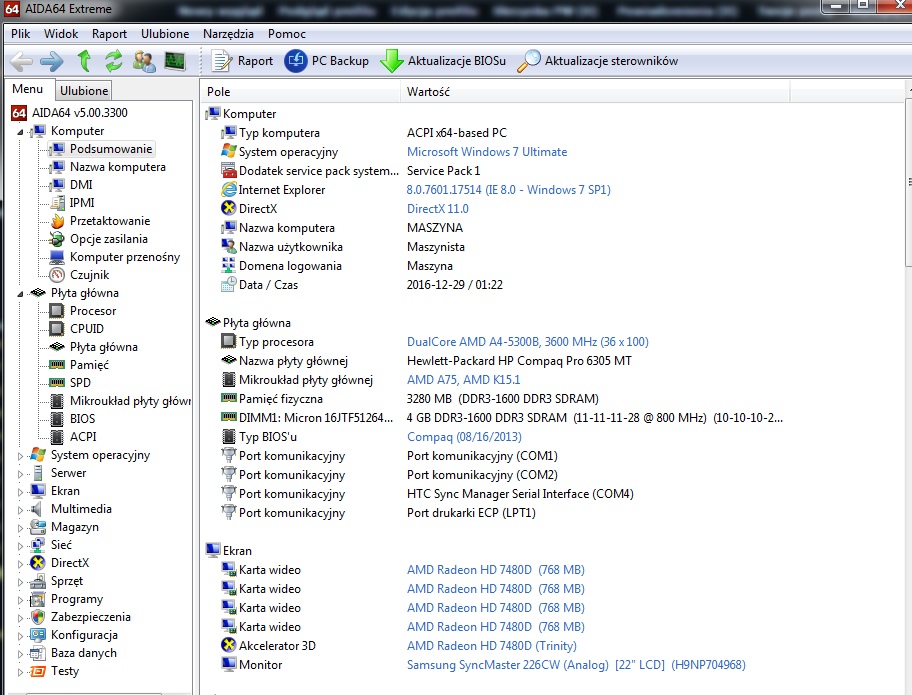Image resolution: width=912 pixels, height=695 pixels.
Task: Select Podsumowanie in the tree
Action: [x=111, y=149]
